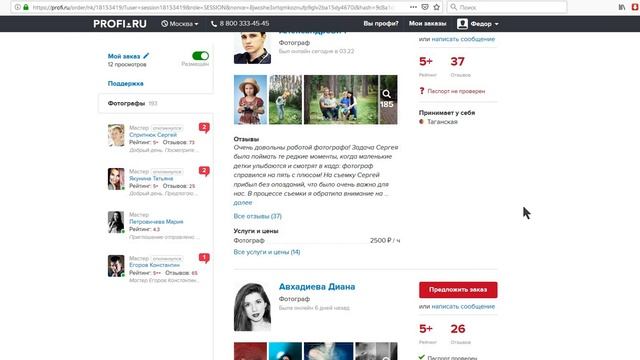Open full gallery via magnifier 185 tile

tap(388, 100)
